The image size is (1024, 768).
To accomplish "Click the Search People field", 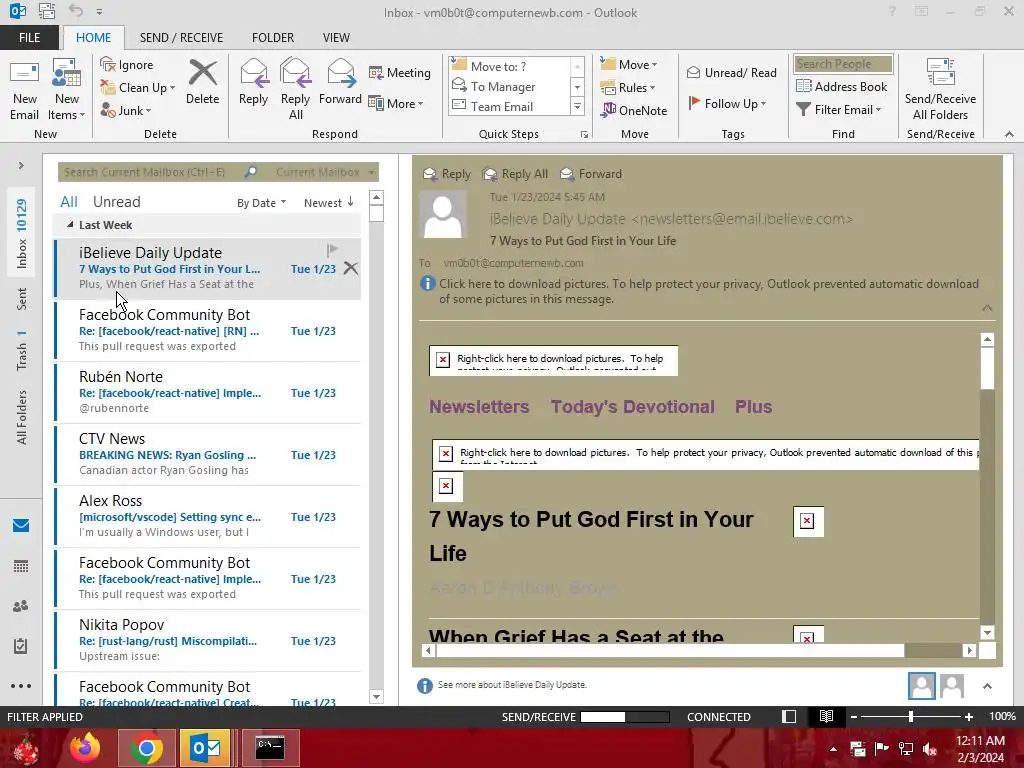I will (x=843, y=64).
